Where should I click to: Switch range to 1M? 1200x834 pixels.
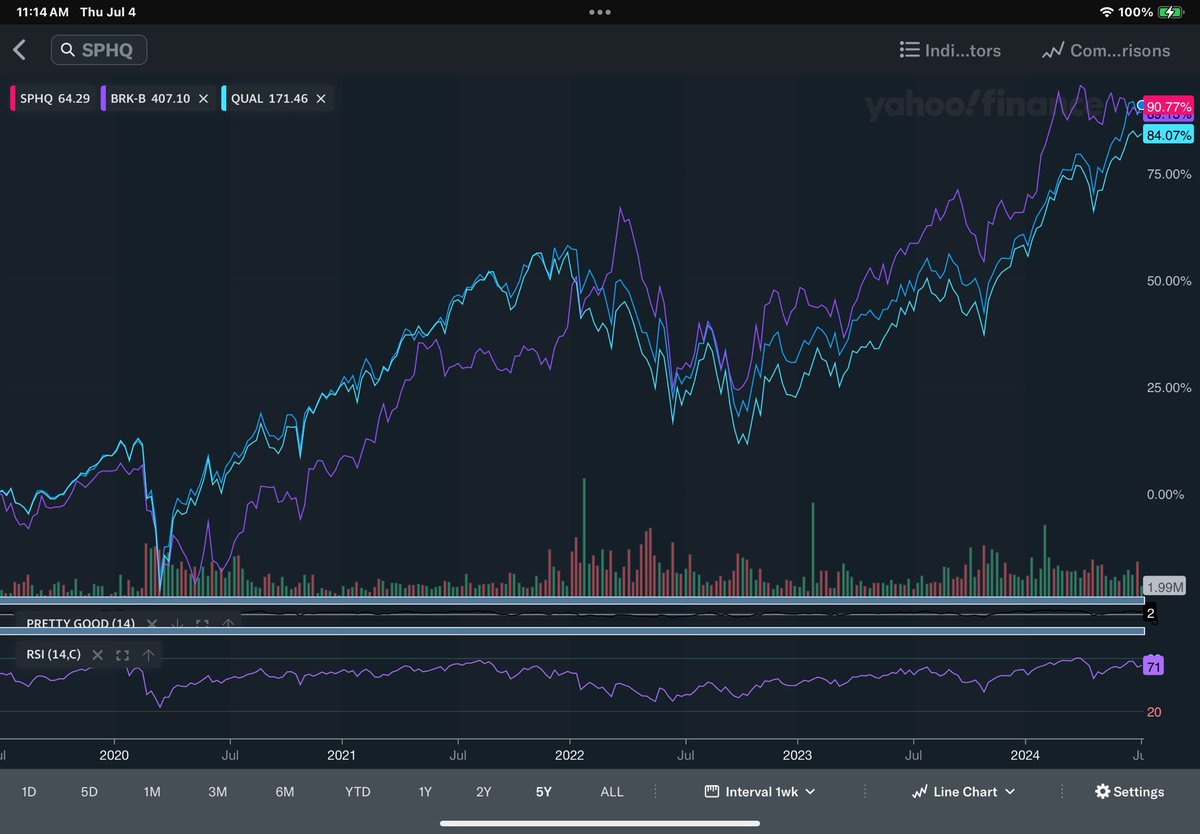[x=152, y=791]
